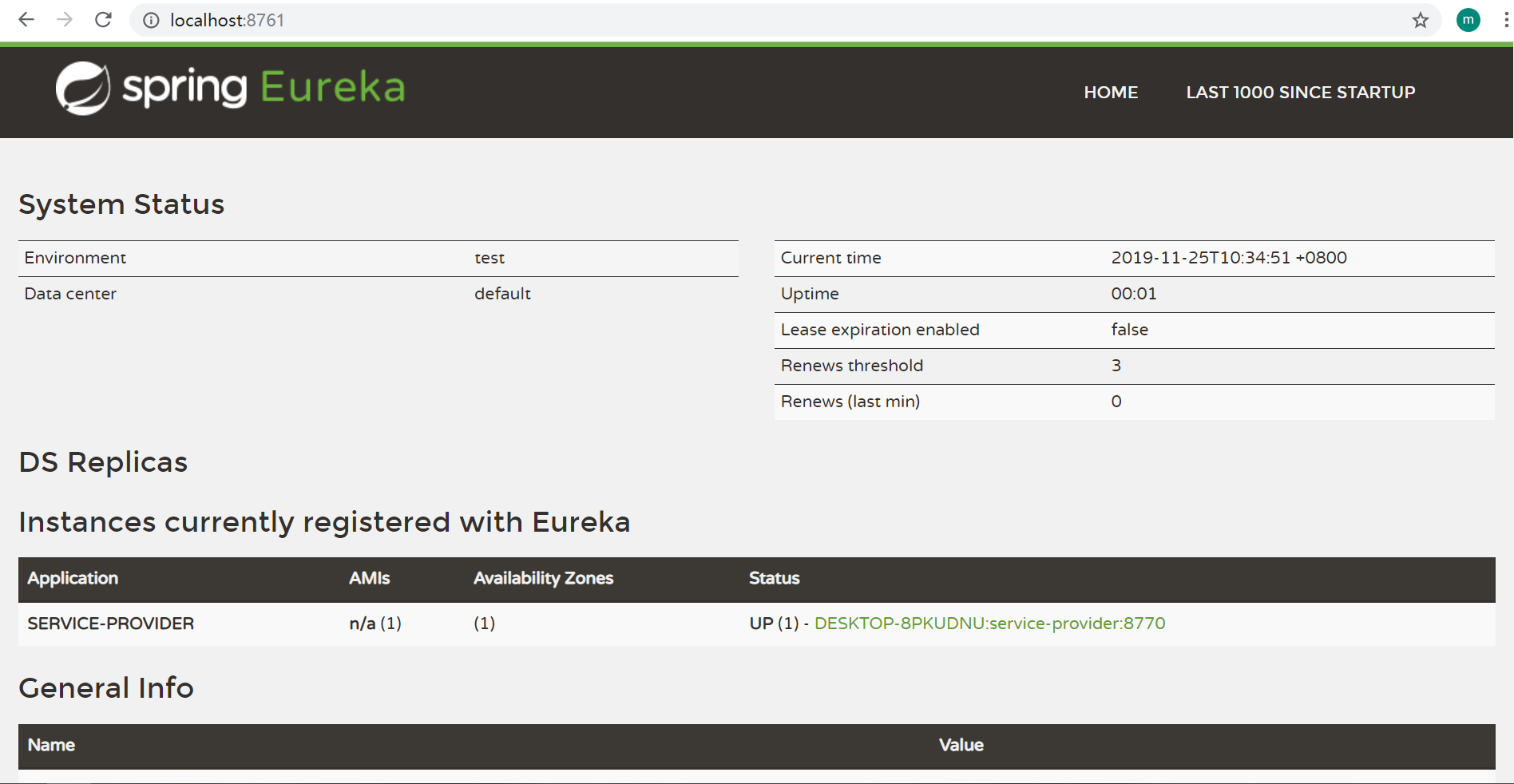Go to the HOME nav item
This screenshot has width=1514, height=784.
point(1110,93)
